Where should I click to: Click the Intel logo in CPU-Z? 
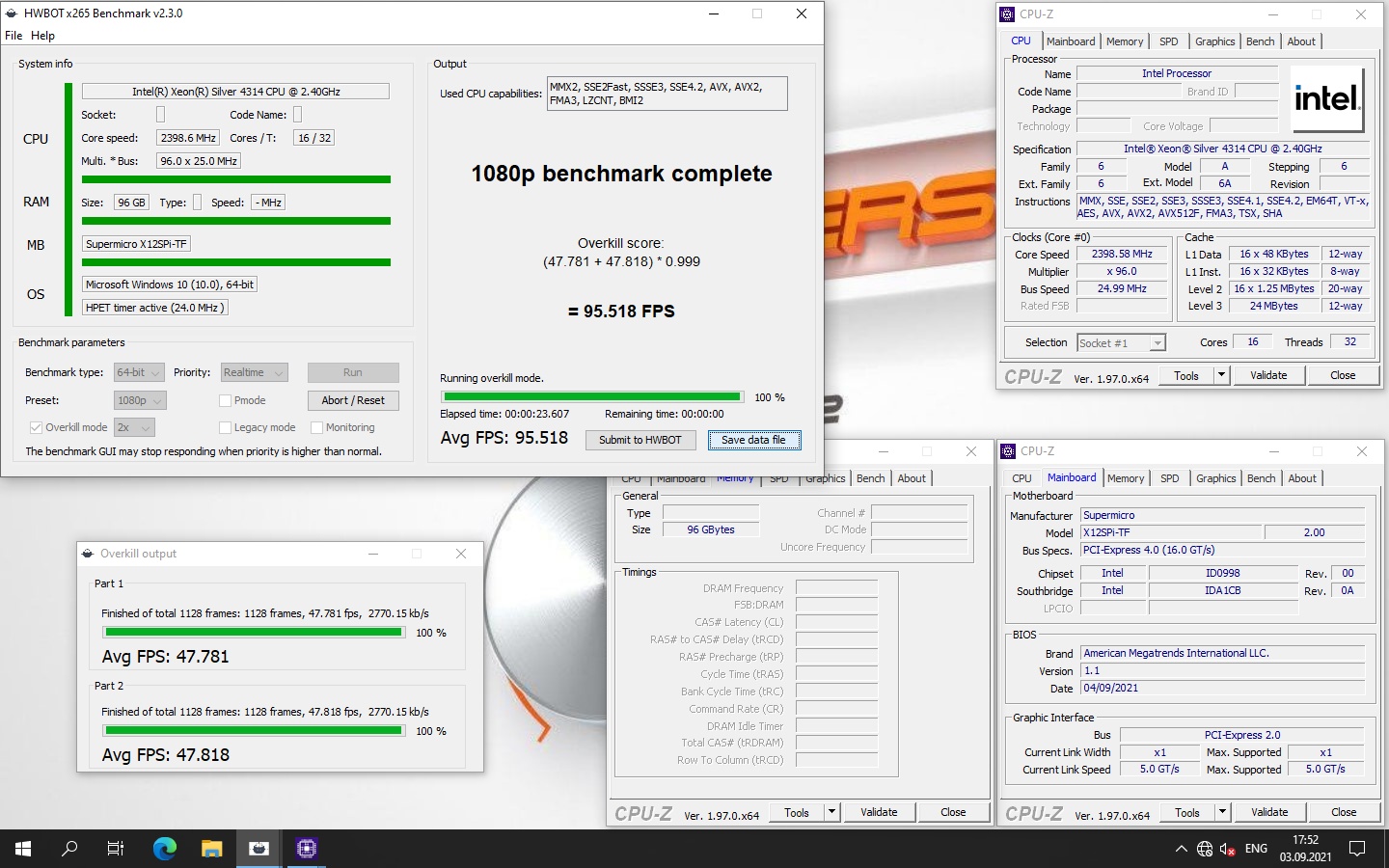click(1326, 98)
